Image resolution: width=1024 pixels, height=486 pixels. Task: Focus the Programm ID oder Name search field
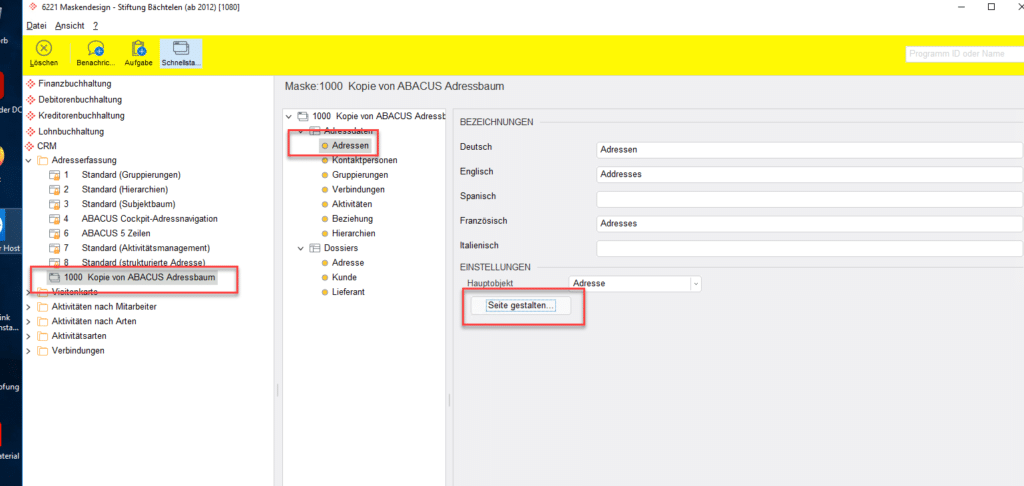point(962,54)
